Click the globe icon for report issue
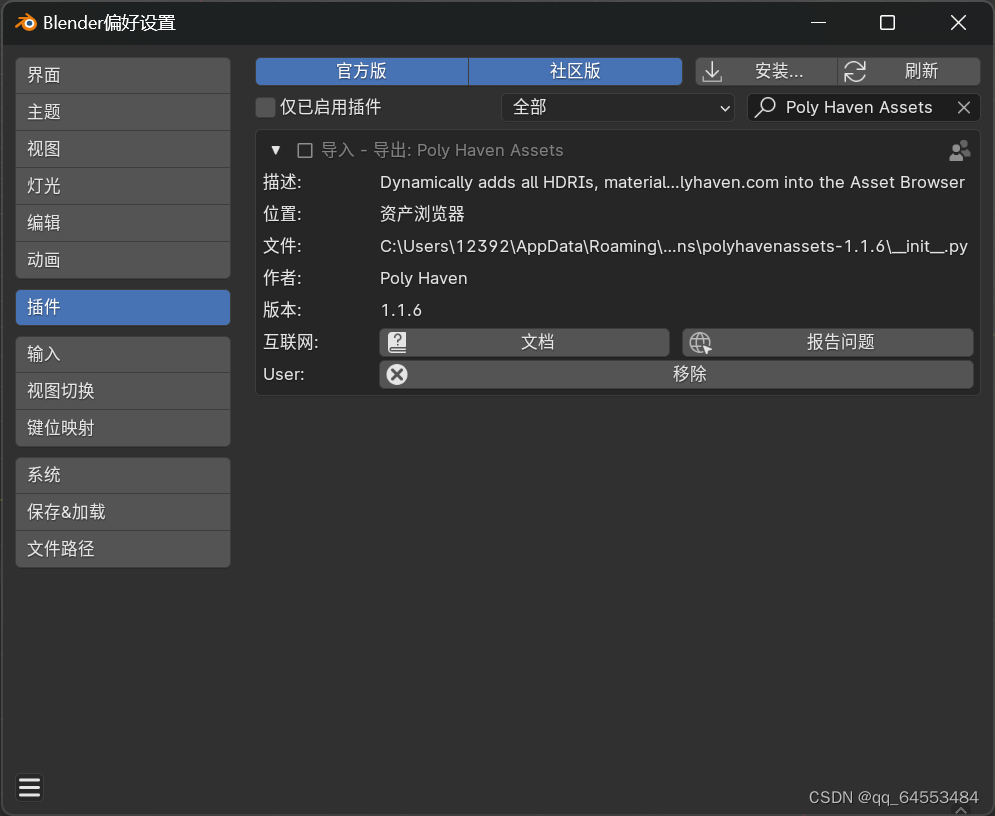 coord(701,343)
